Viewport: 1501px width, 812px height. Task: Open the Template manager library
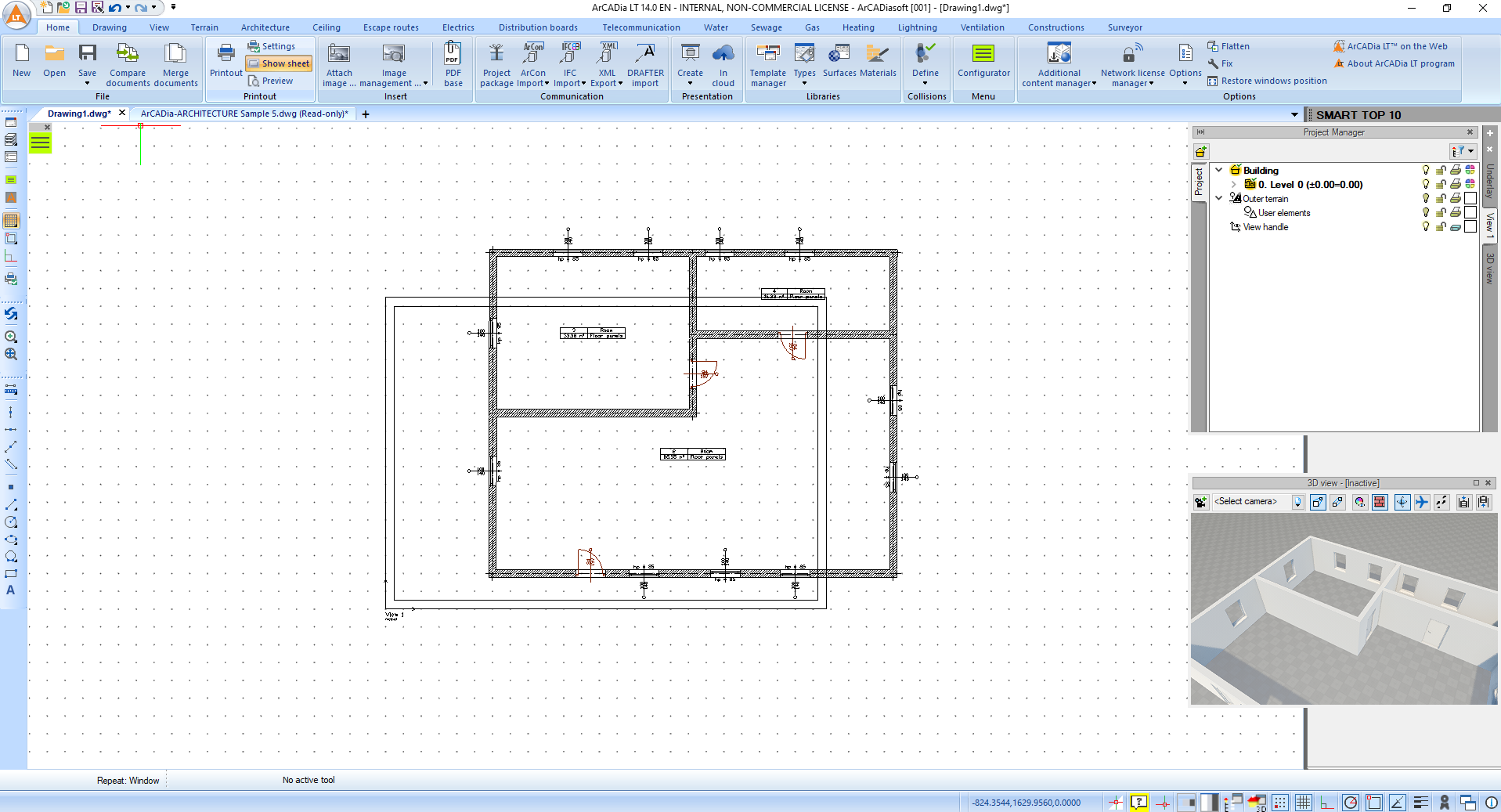click(767, 63)
